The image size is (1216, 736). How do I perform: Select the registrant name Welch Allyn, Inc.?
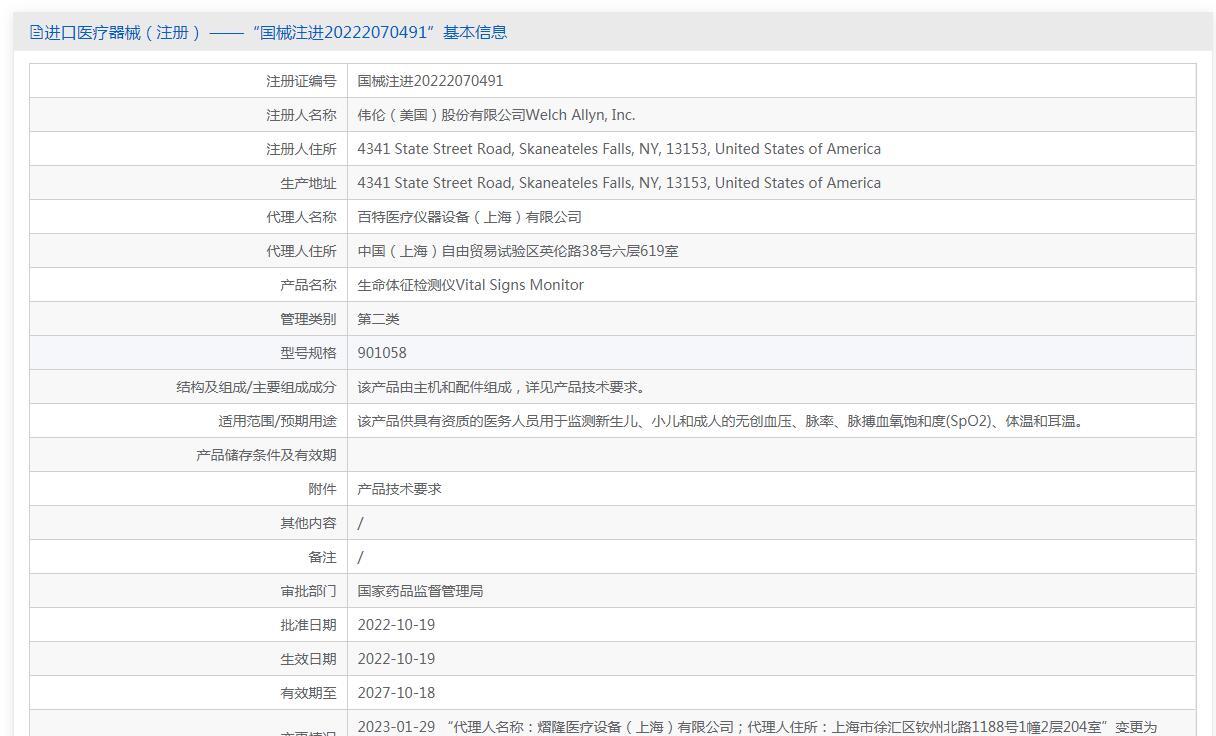click(496, 115)
